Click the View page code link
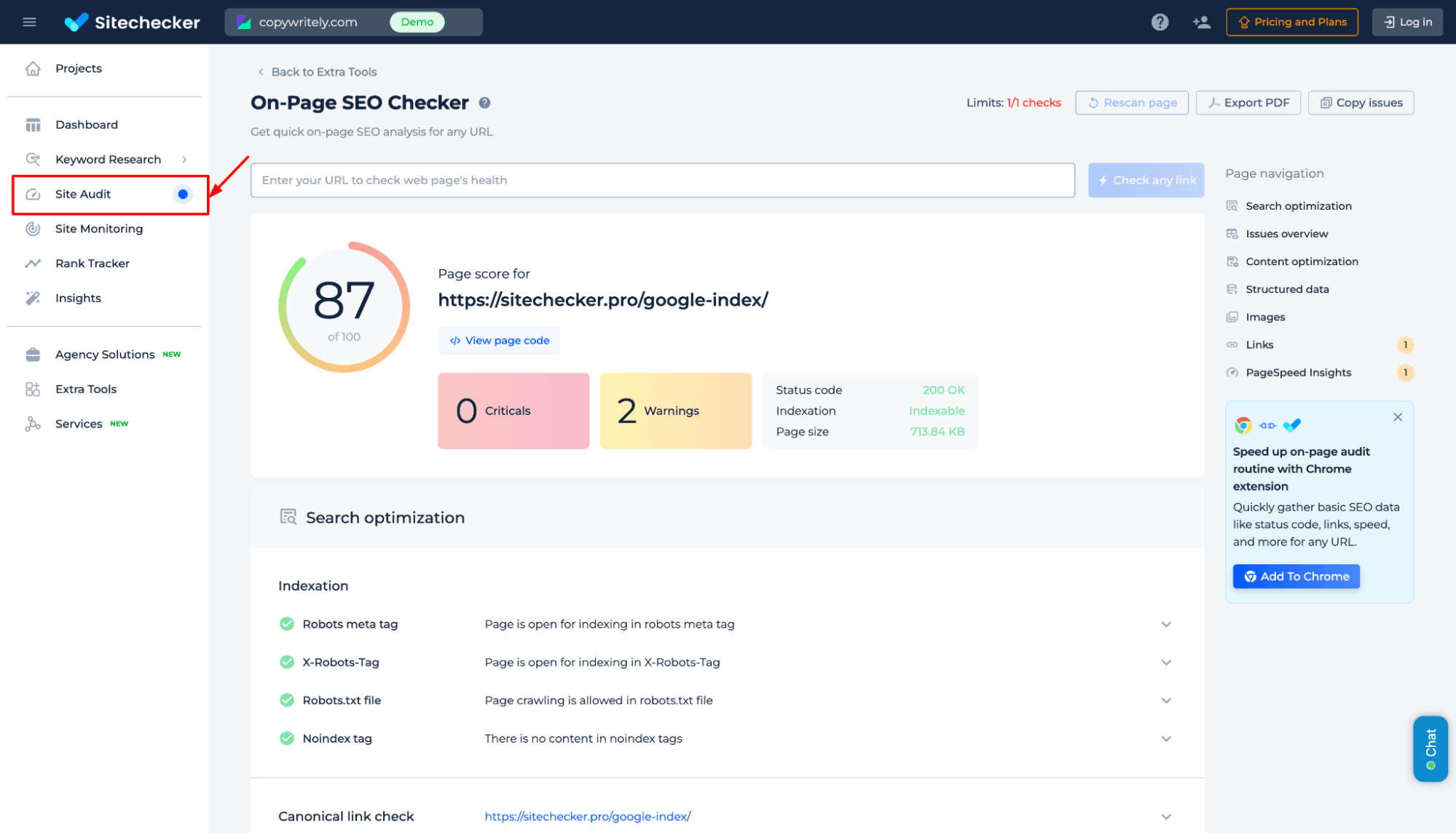 [x=500, y=340]
